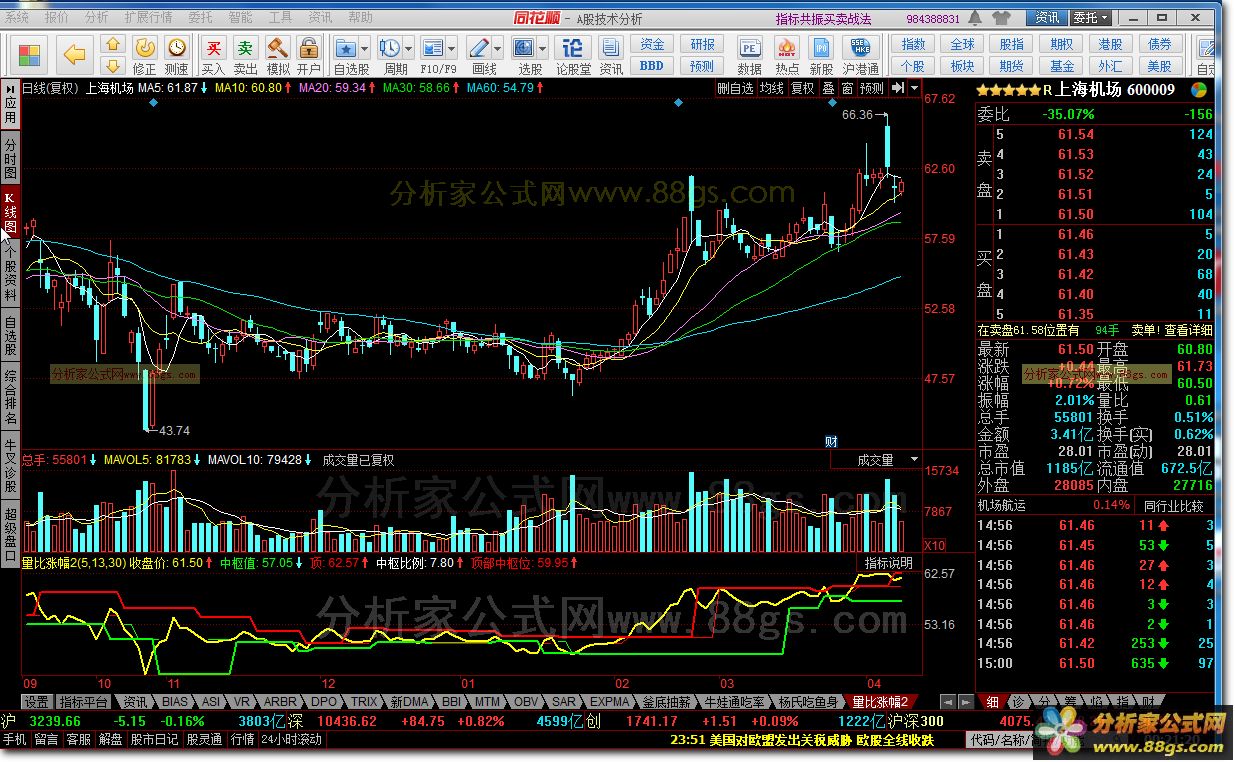
Task: Toggle 预测 forecast in chart header
Action: [873, 89]
